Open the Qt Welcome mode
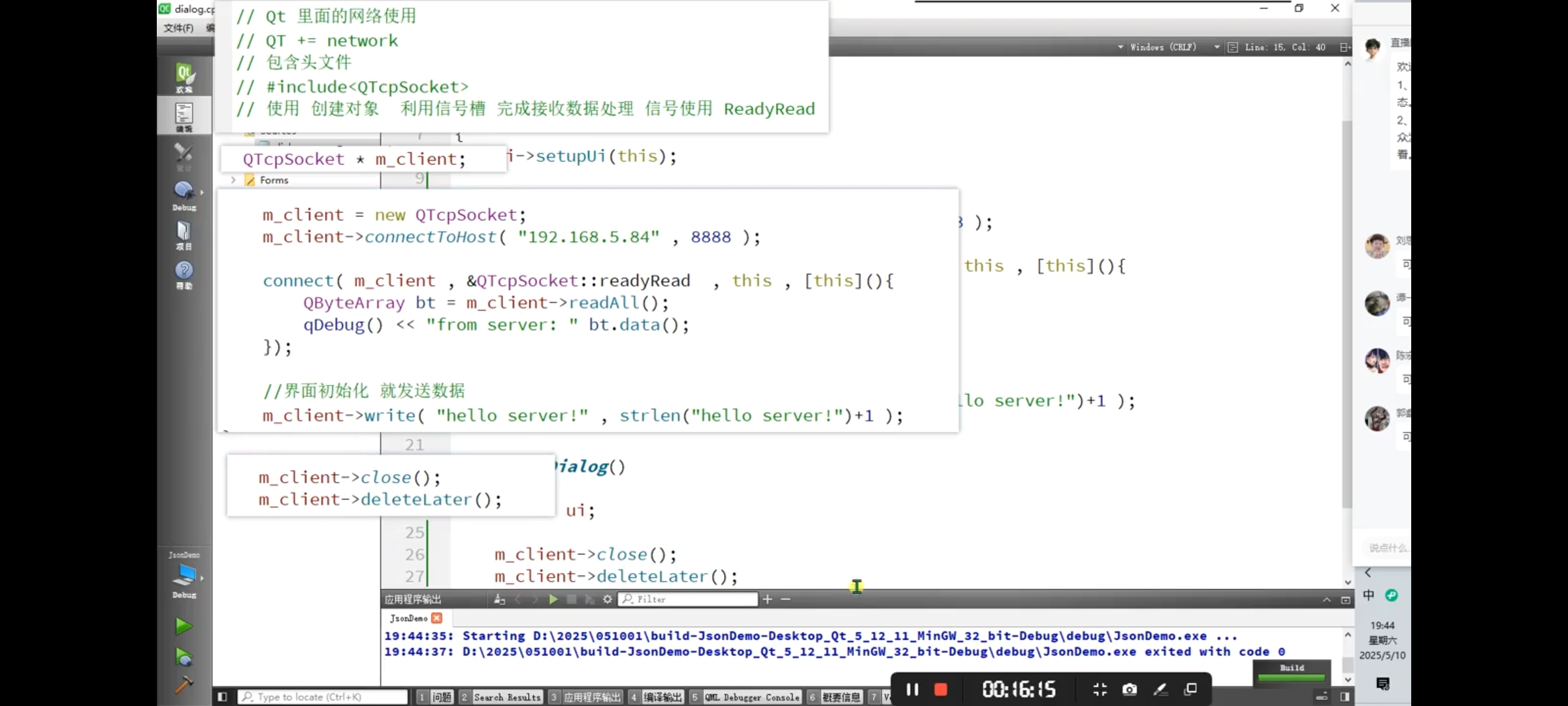 [x=184, y=77]
